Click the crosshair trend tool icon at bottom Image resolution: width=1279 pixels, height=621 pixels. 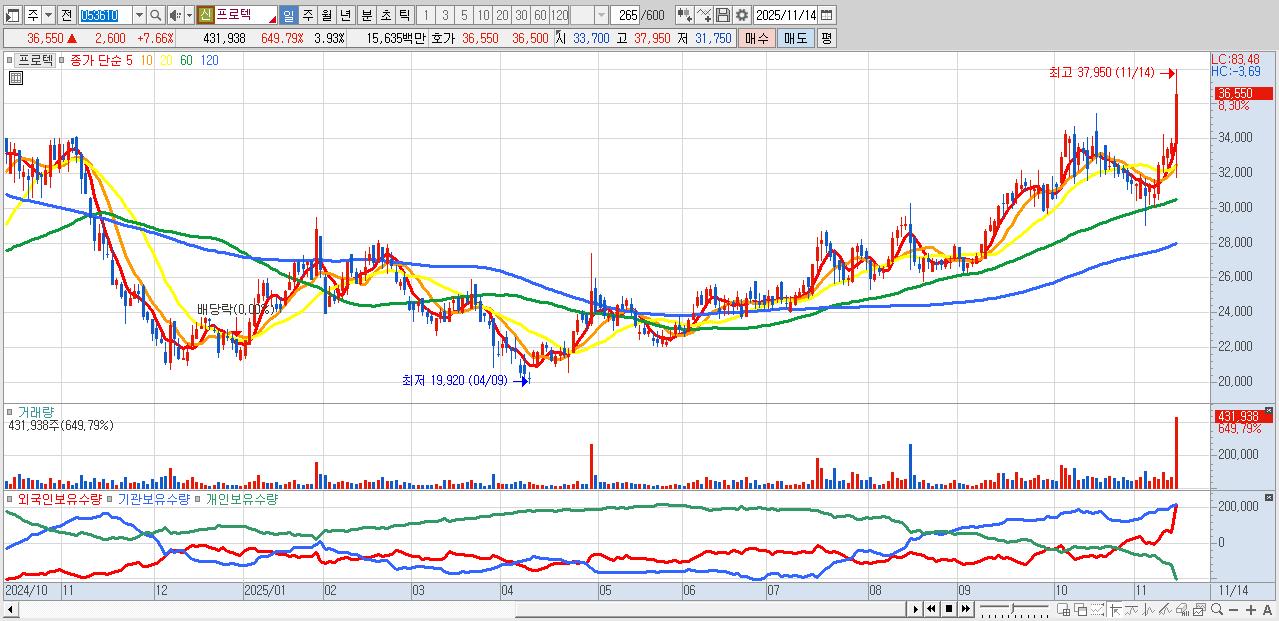pos(1115,609)
